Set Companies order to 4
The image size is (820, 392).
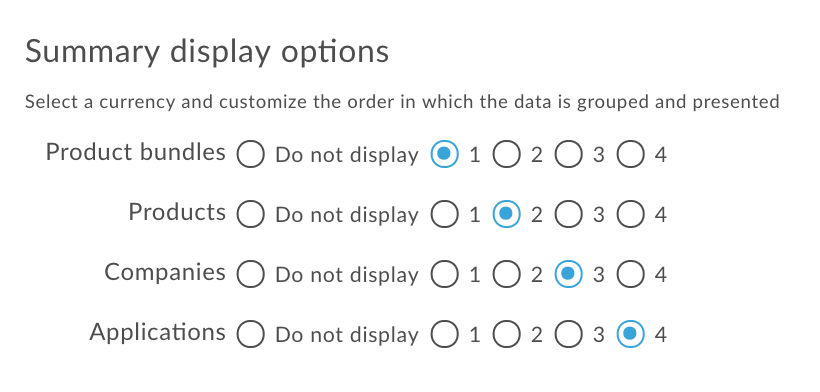click(630, 274)
